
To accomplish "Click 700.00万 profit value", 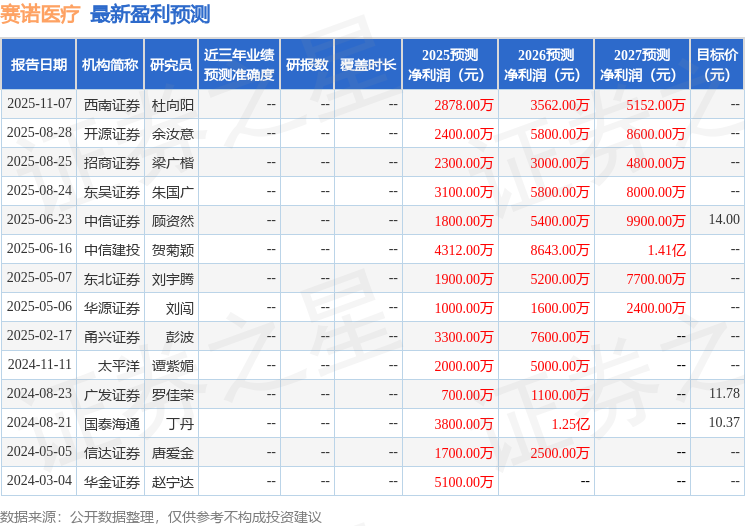I will [x=468, y=395].
